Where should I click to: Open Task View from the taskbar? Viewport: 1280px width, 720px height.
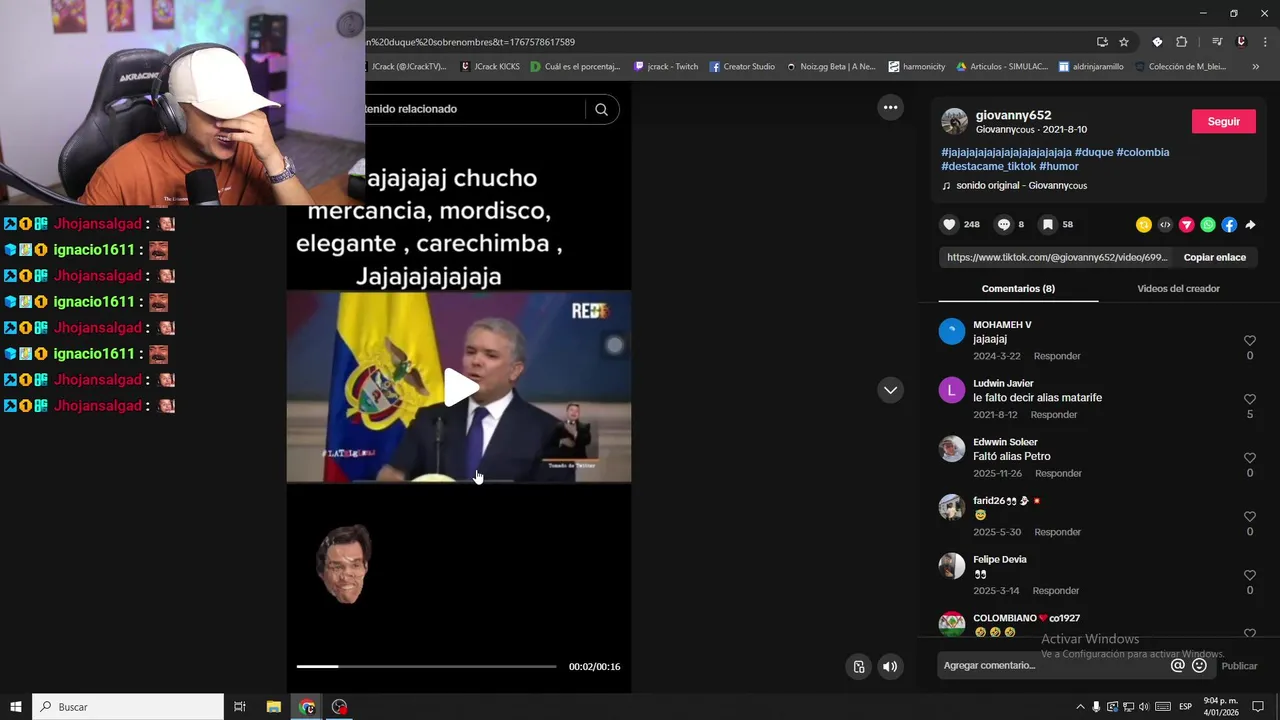coord(240,707)
